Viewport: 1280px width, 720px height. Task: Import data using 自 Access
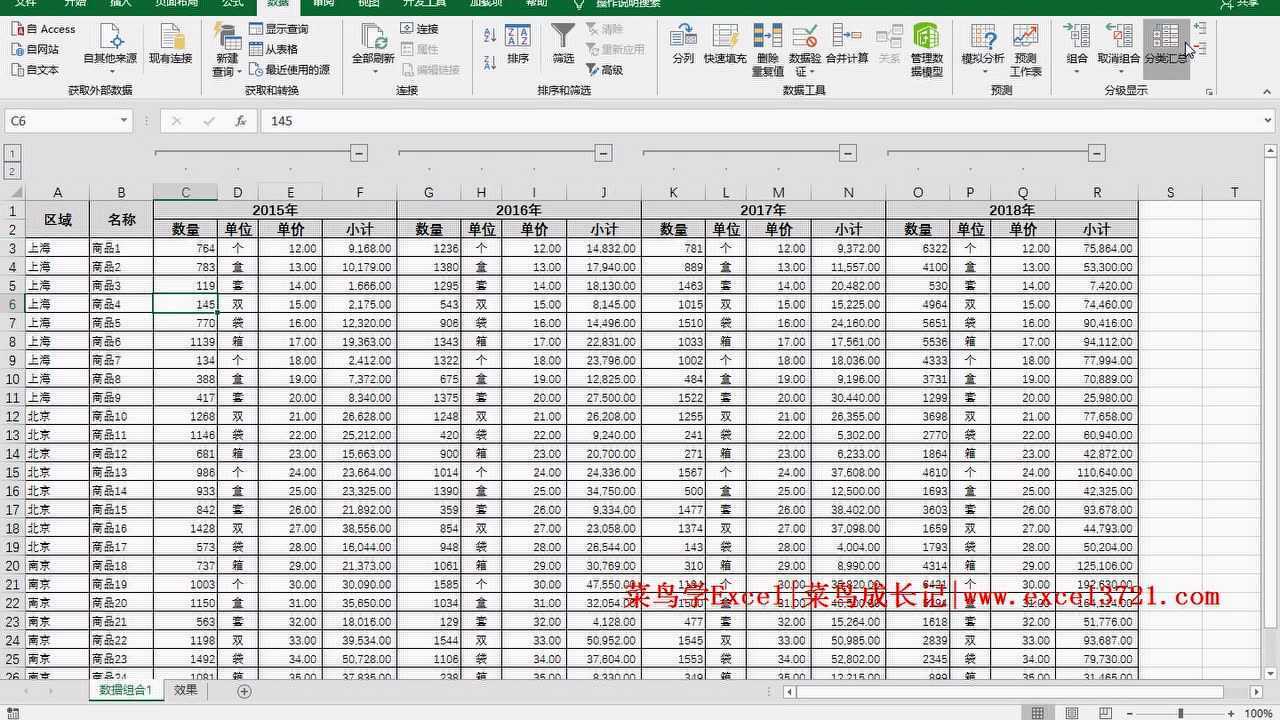click(43, 29)
